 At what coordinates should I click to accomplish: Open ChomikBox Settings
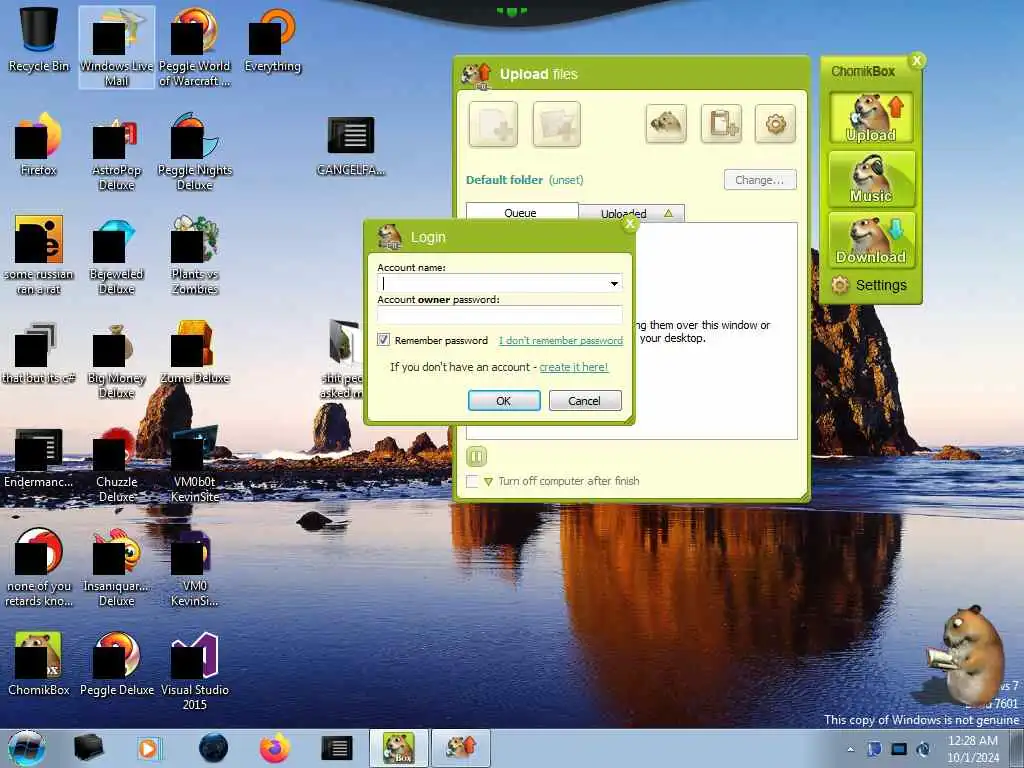click(x=869, y=285)
